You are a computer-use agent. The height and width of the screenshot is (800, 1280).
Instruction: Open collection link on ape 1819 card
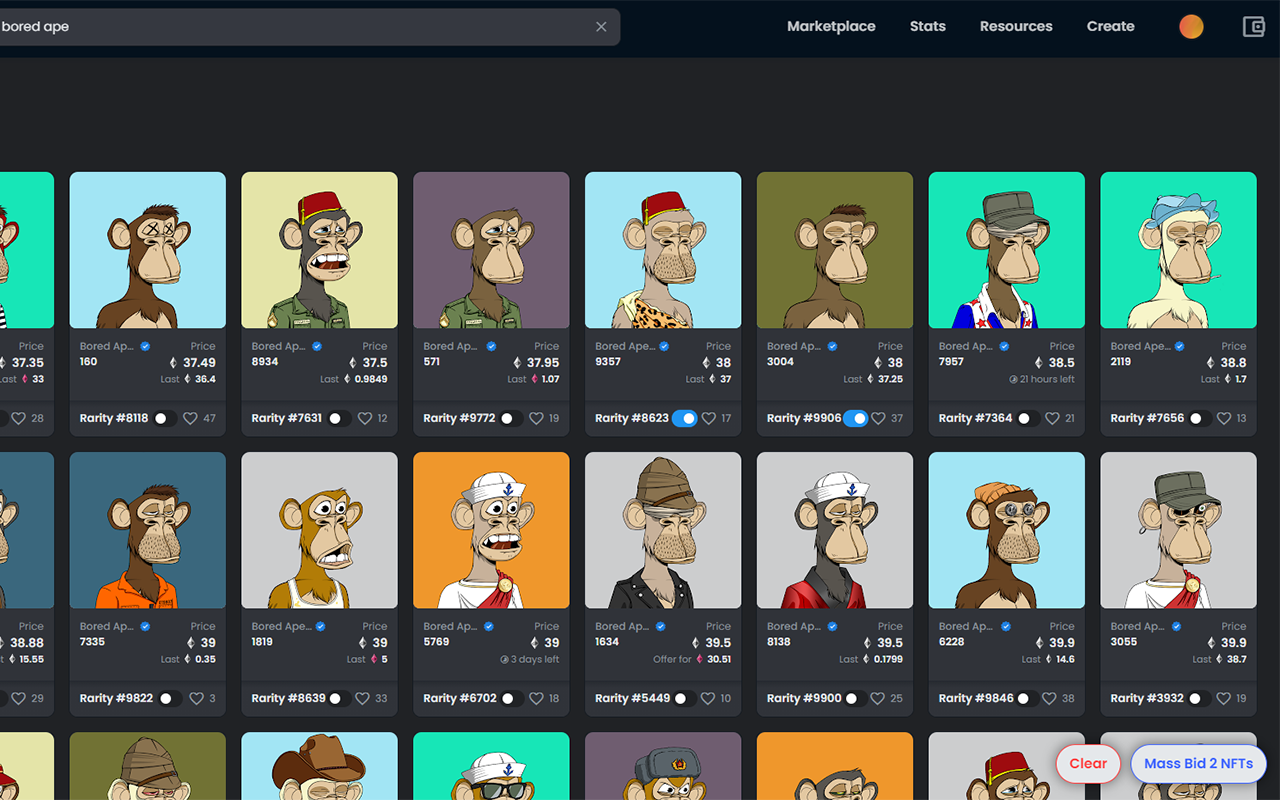(281, 626)
